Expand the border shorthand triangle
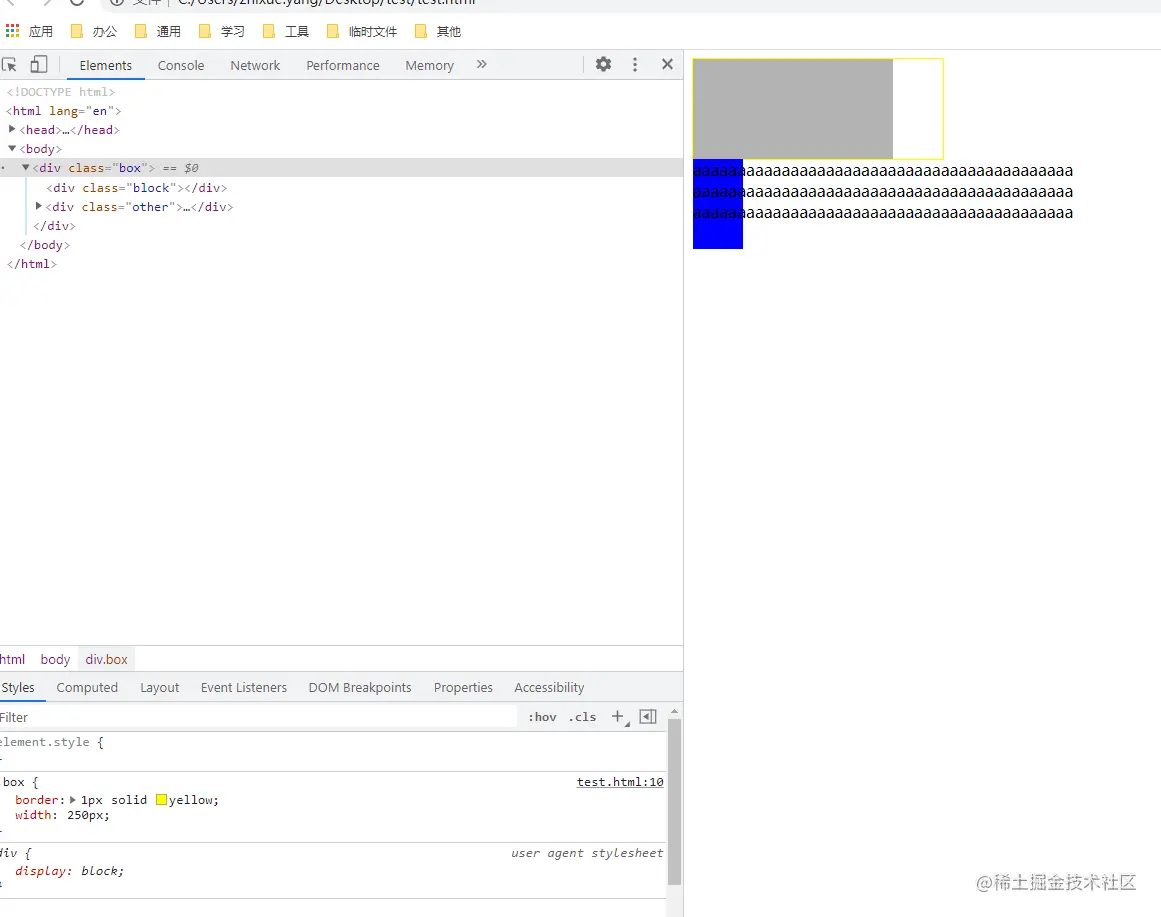Image resolution: width=1161 pixels, height=917 pixels. 73,800
